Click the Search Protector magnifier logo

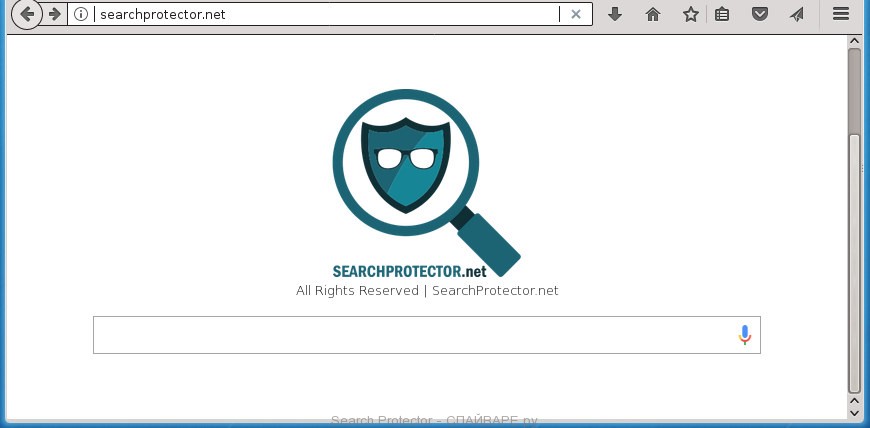[x=426, y=183]
